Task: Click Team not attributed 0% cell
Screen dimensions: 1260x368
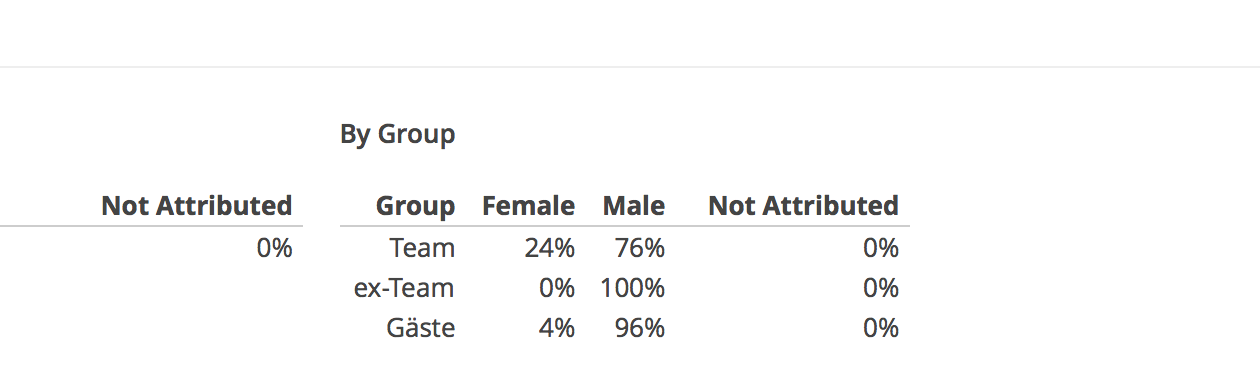Action: (881, 248)
